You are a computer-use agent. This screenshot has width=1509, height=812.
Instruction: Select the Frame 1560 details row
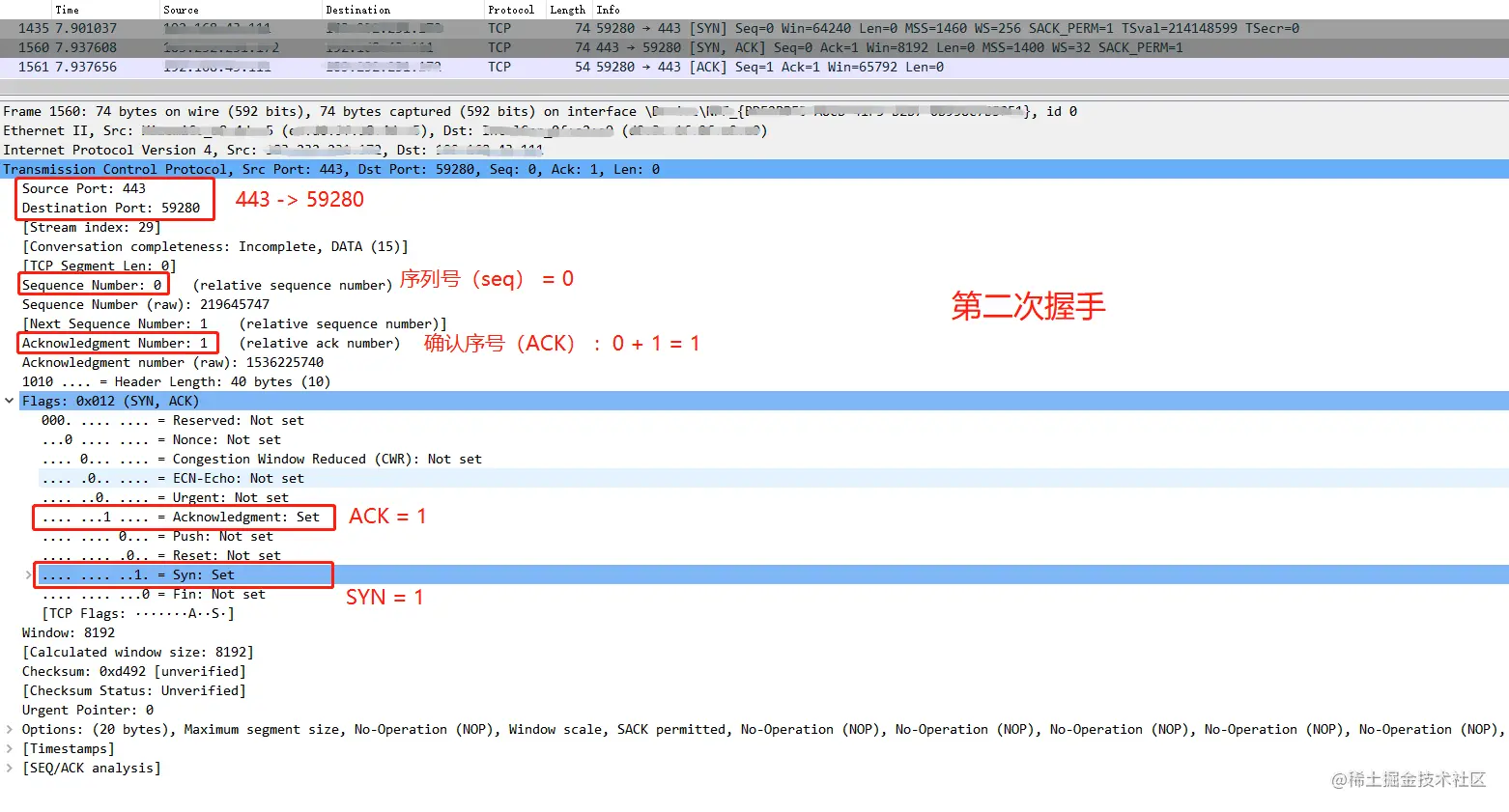tap(754, 111)
